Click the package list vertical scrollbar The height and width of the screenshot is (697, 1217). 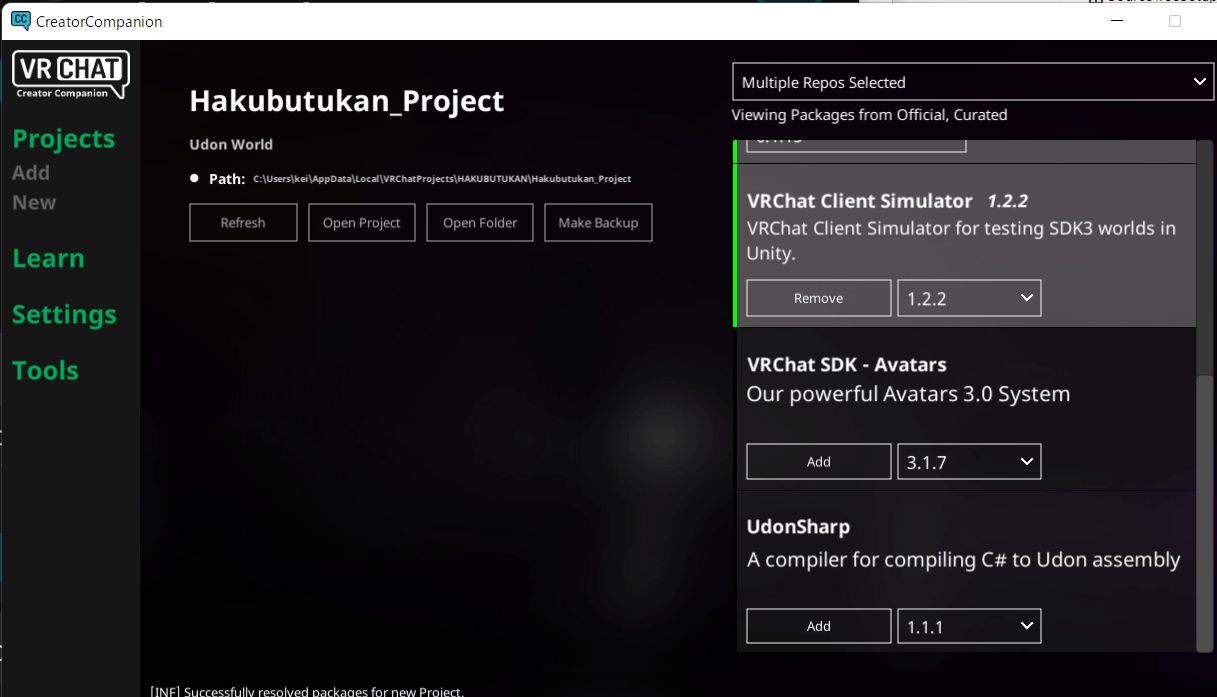tap(1205, 512)
